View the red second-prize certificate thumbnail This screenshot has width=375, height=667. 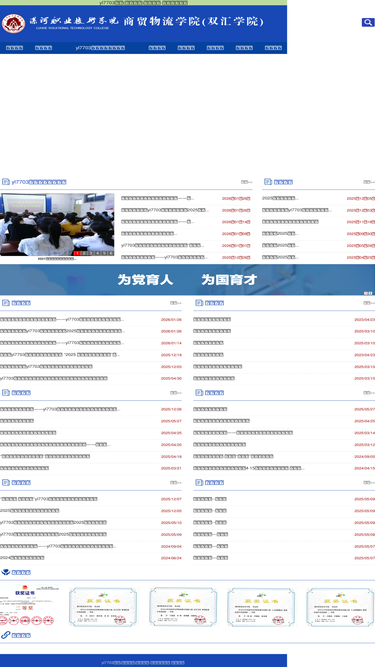tap(28, 606)
